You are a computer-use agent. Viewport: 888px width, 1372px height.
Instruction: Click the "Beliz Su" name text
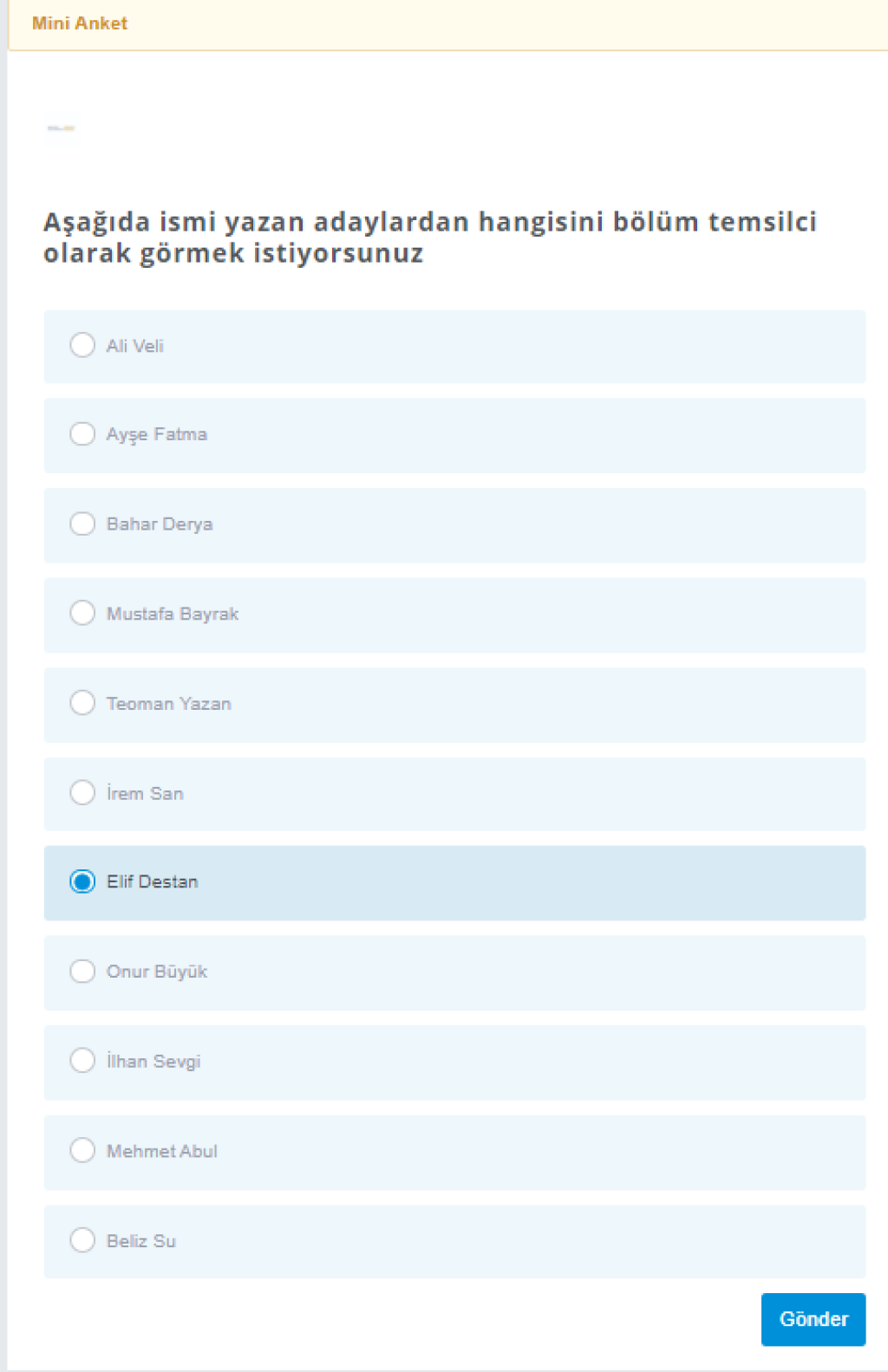pyautogui.click(x=141, y=1241)
